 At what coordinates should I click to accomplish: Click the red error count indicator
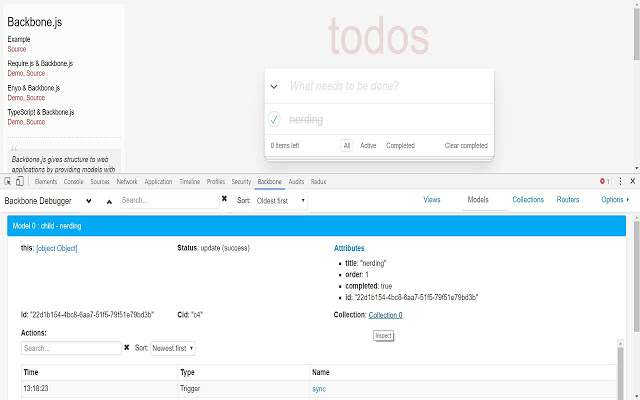(x=604, y=181)
